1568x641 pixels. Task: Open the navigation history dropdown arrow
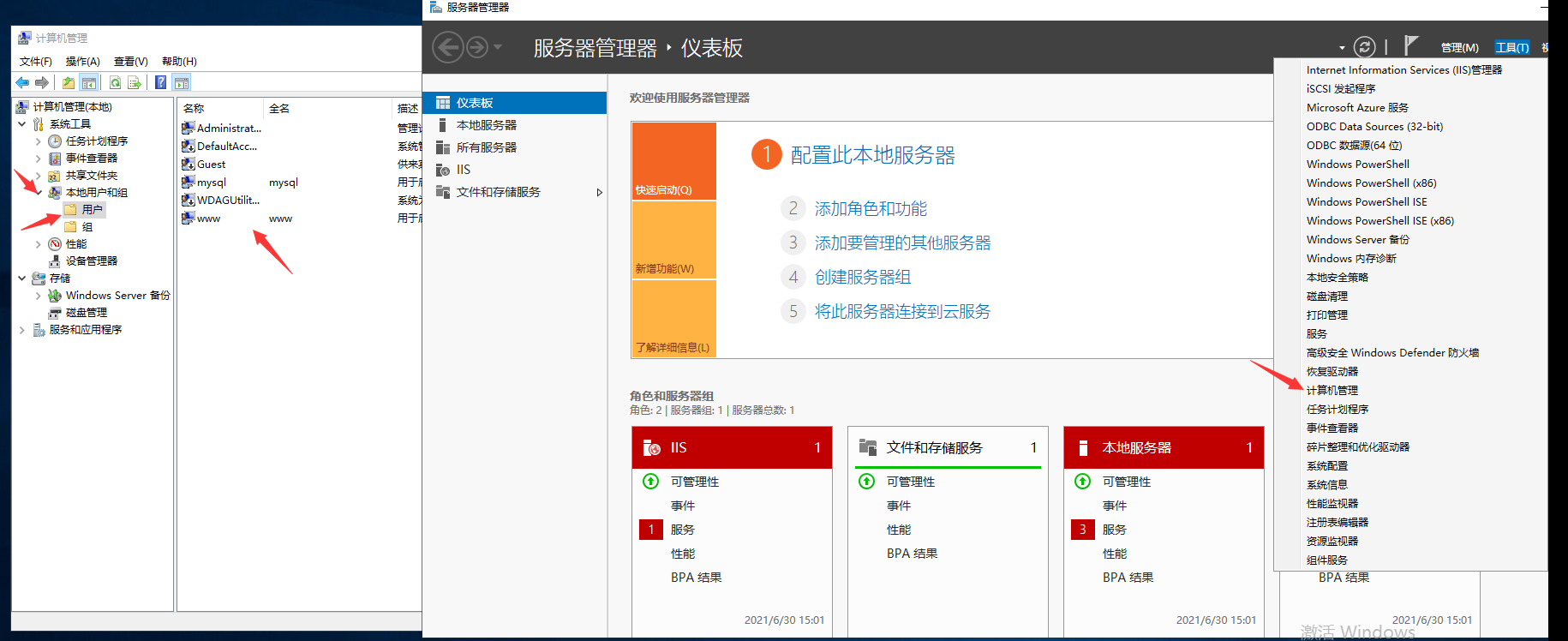(498, 47)
